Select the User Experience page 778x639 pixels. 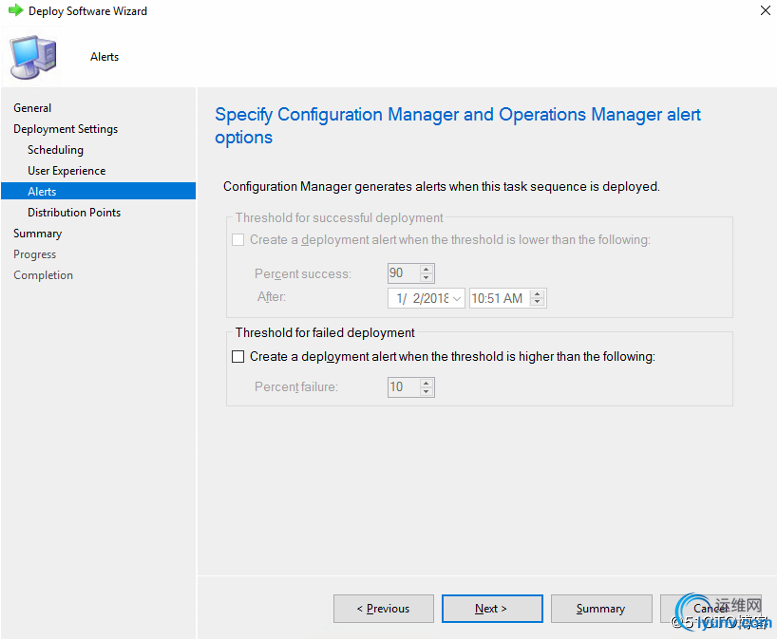[66, 171]
